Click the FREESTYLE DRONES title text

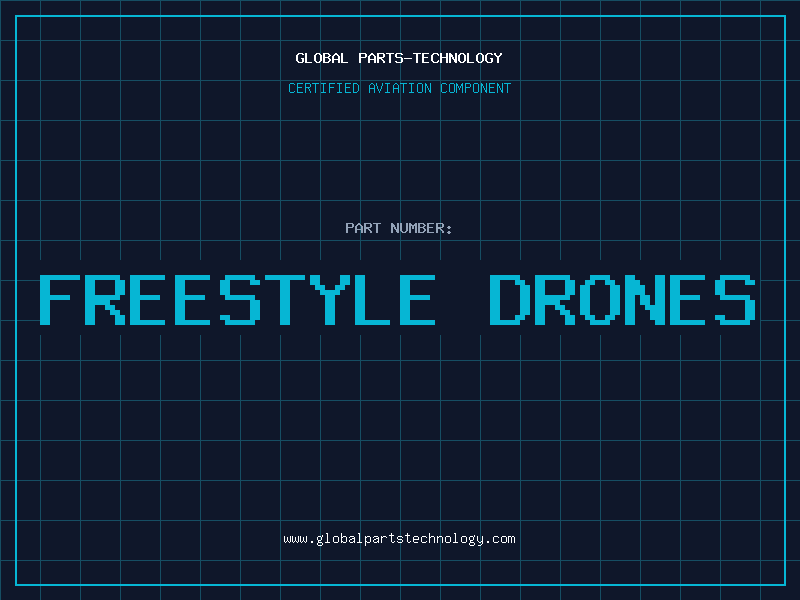397,299
